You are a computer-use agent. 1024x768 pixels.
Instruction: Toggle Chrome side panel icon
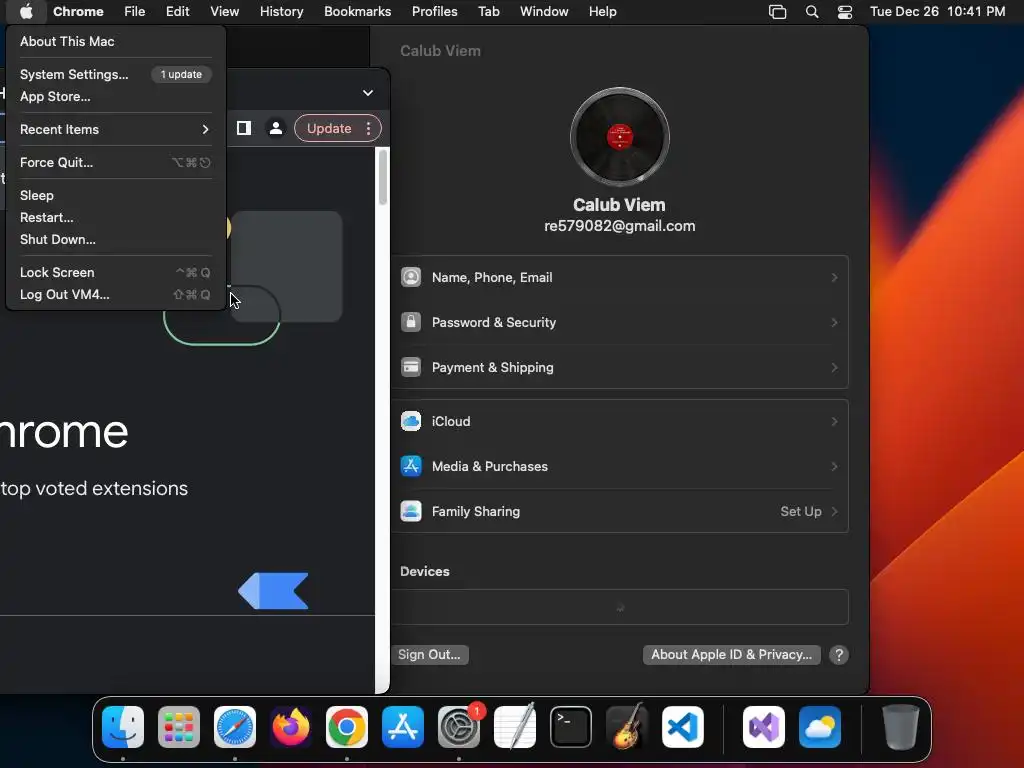tap(244, 128)
